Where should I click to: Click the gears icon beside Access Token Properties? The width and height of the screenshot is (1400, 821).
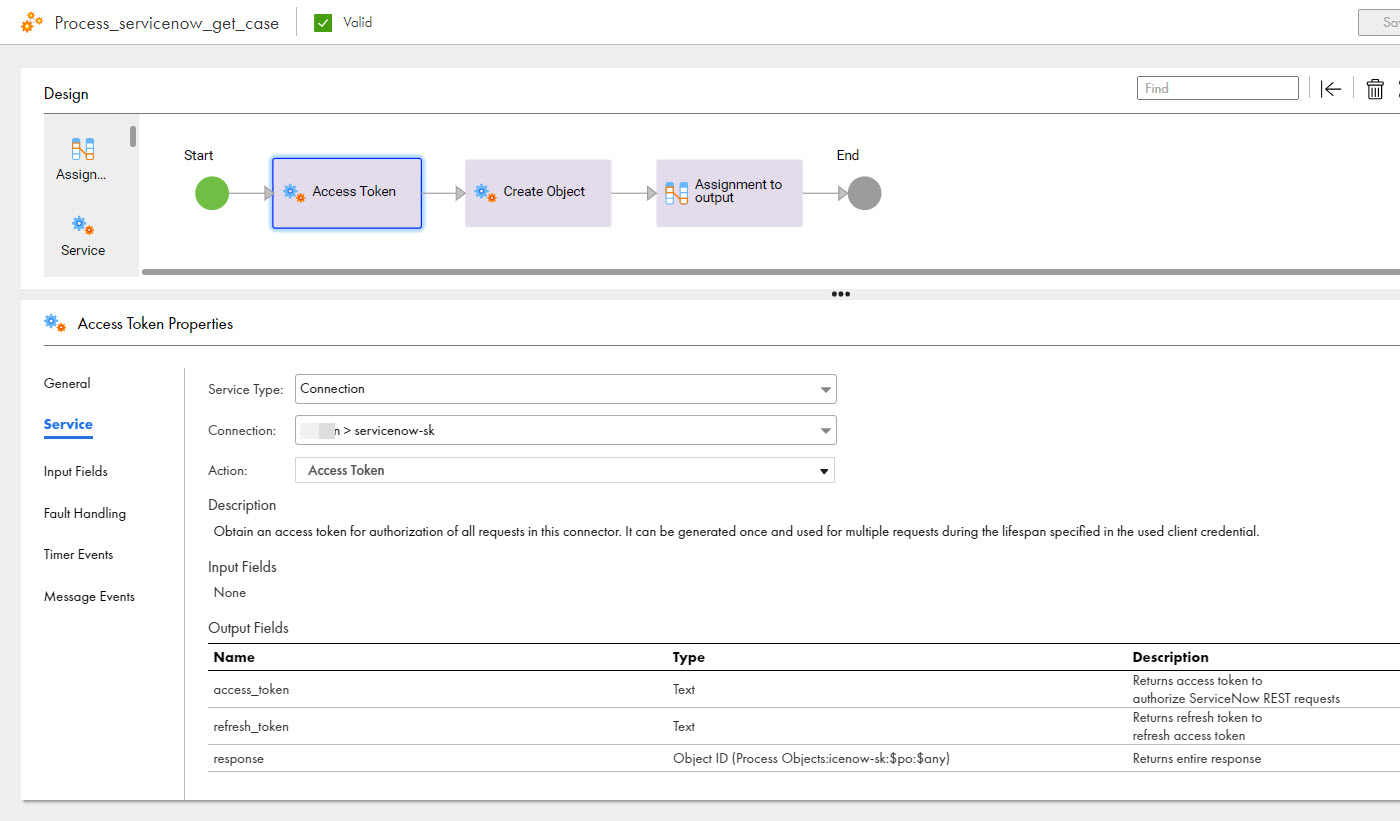coord(55,323)
